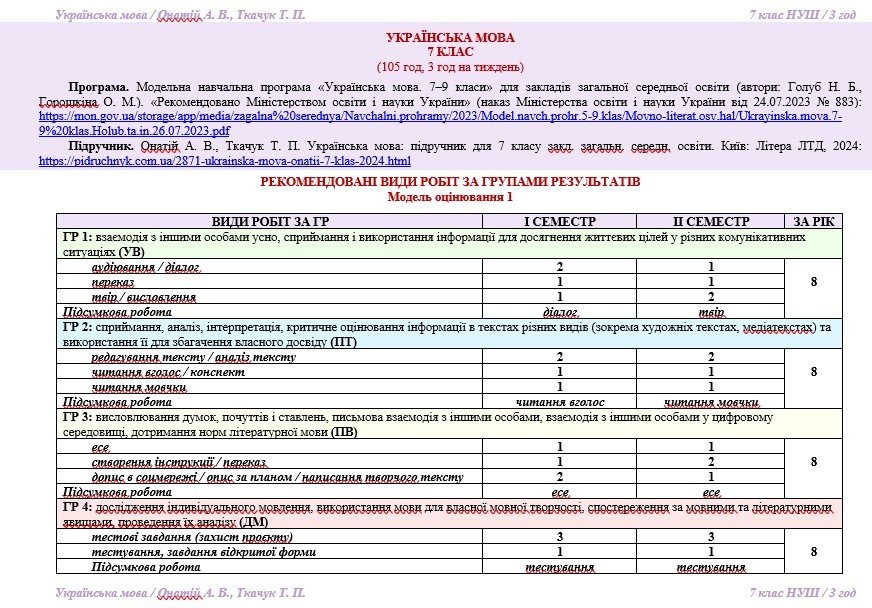The width and height of the screenshot is (872, 608).
Task: Click the 'есе' summary cell in the І семестр column
Action: tap(559, 492)
